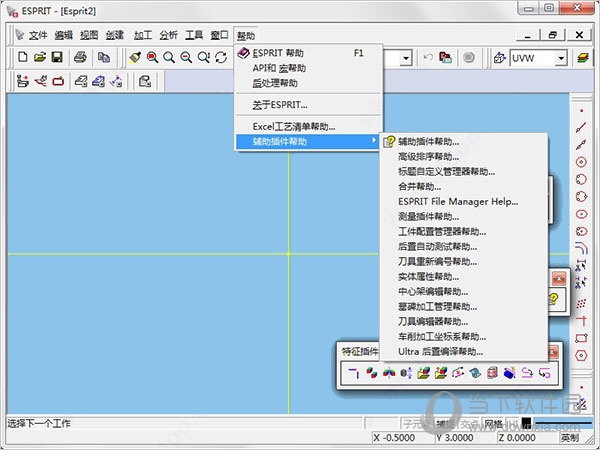Click the Open file folder icon
600x450 pixels.
[40, 58]
